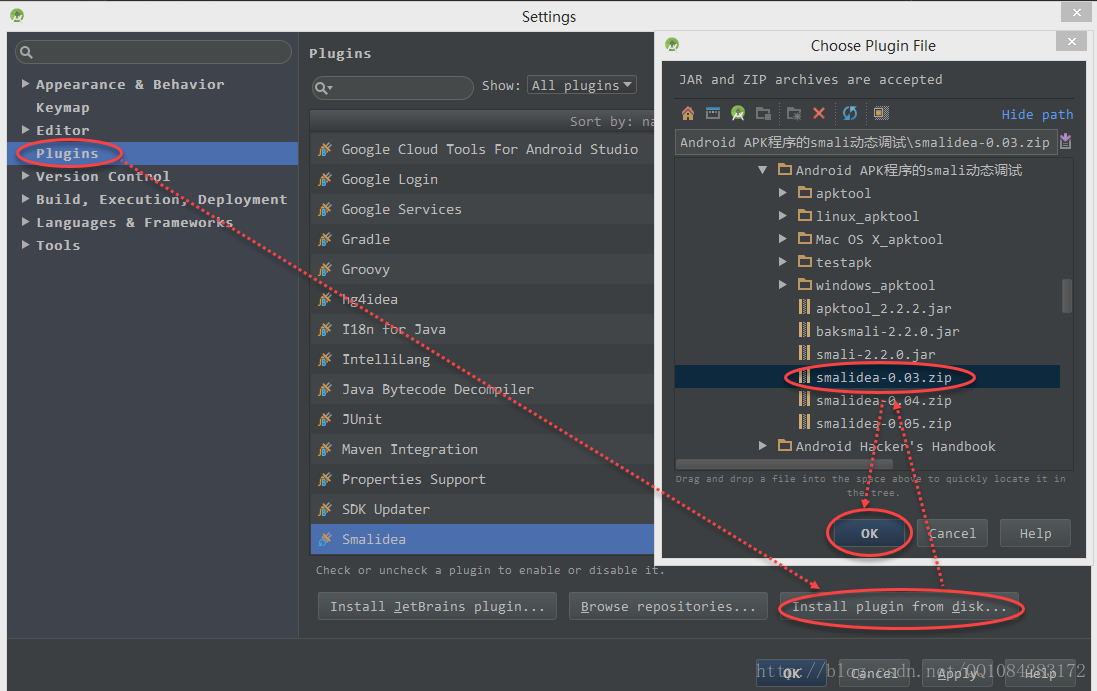Click the show hidden files icon
1097x691 pixels.
point(881,113)
